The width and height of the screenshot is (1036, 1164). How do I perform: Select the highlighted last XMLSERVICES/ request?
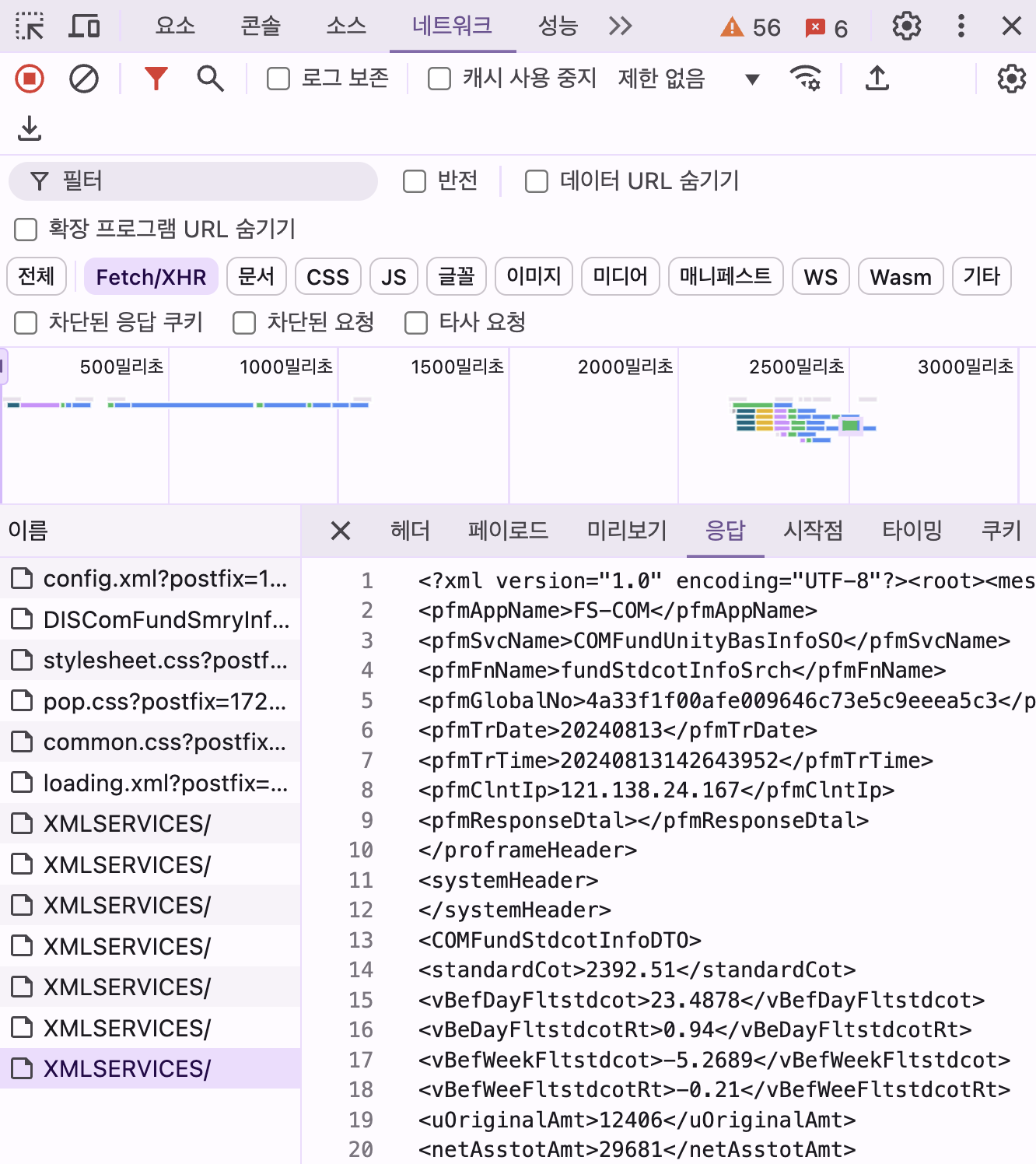(x=150, y=1068)
